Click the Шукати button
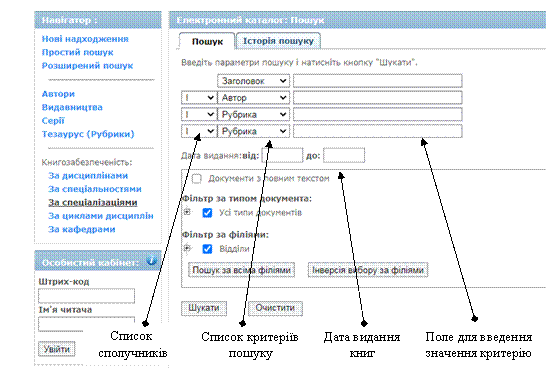 coord(204,308)
